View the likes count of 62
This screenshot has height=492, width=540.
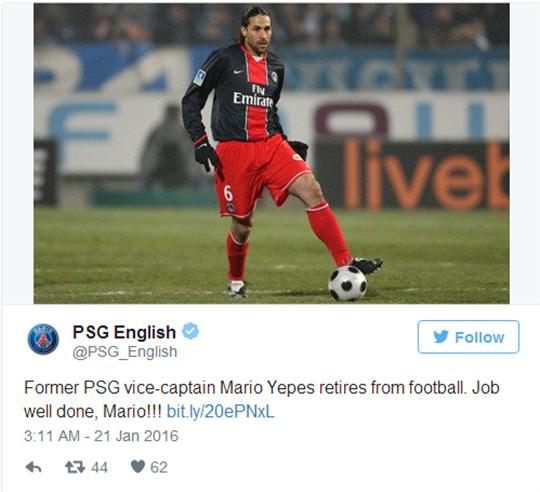pos(159,467)
